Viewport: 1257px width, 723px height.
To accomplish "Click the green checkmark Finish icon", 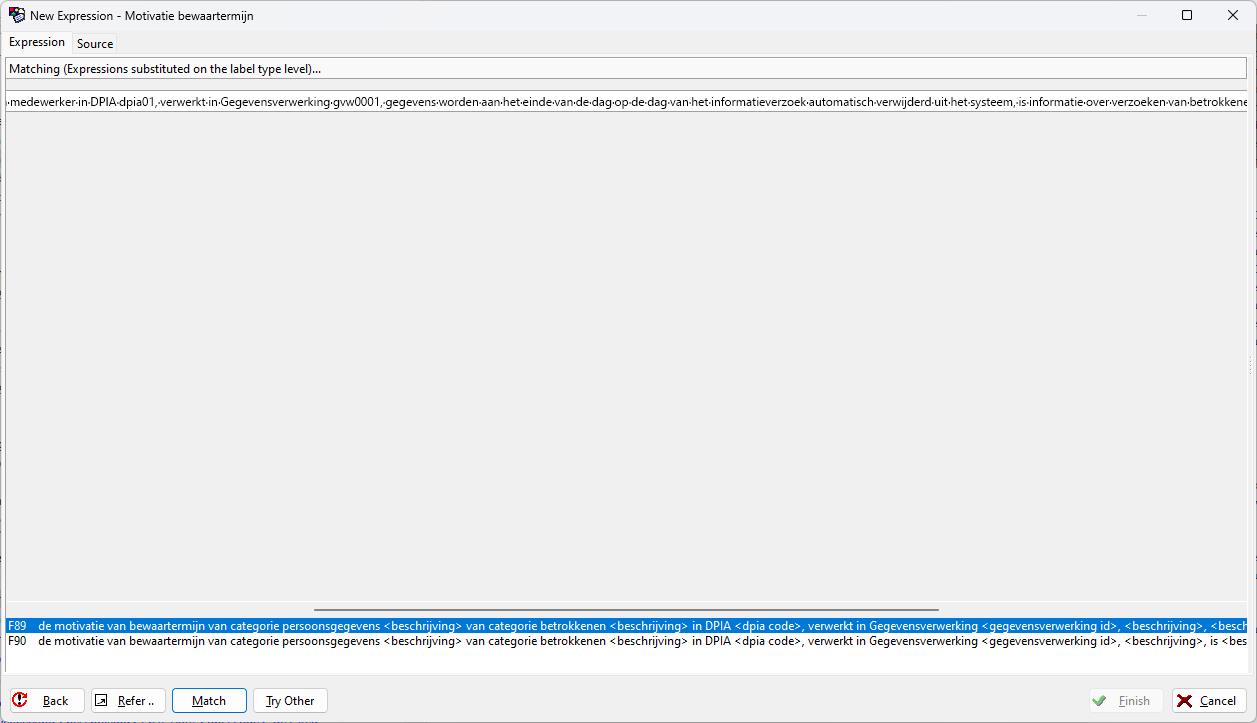I will 1100,701.
